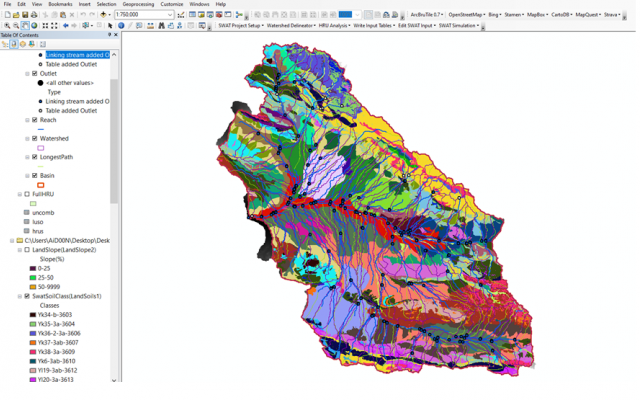Hide the Basin layer
Image resolution: width=640 pixels, height=400 pixels.
click(x=35, y=176)
